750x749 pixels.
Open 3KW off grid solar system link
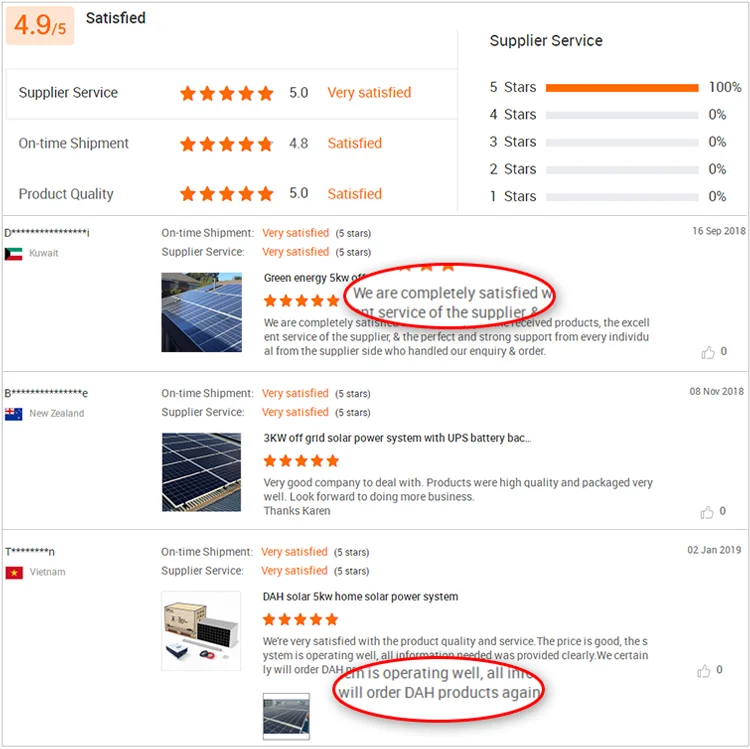pyautogui.click(x=397, y=438)
